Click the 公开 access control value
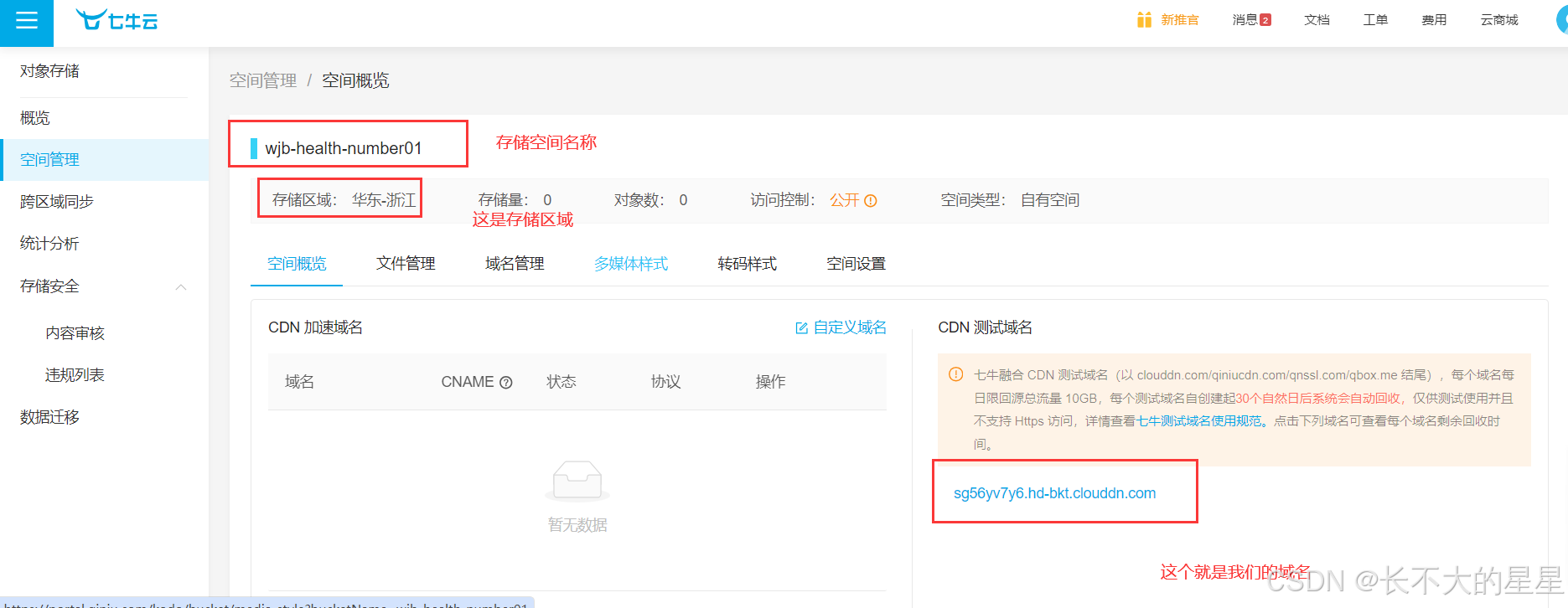 pyautogui.click(x=845, y=200)
